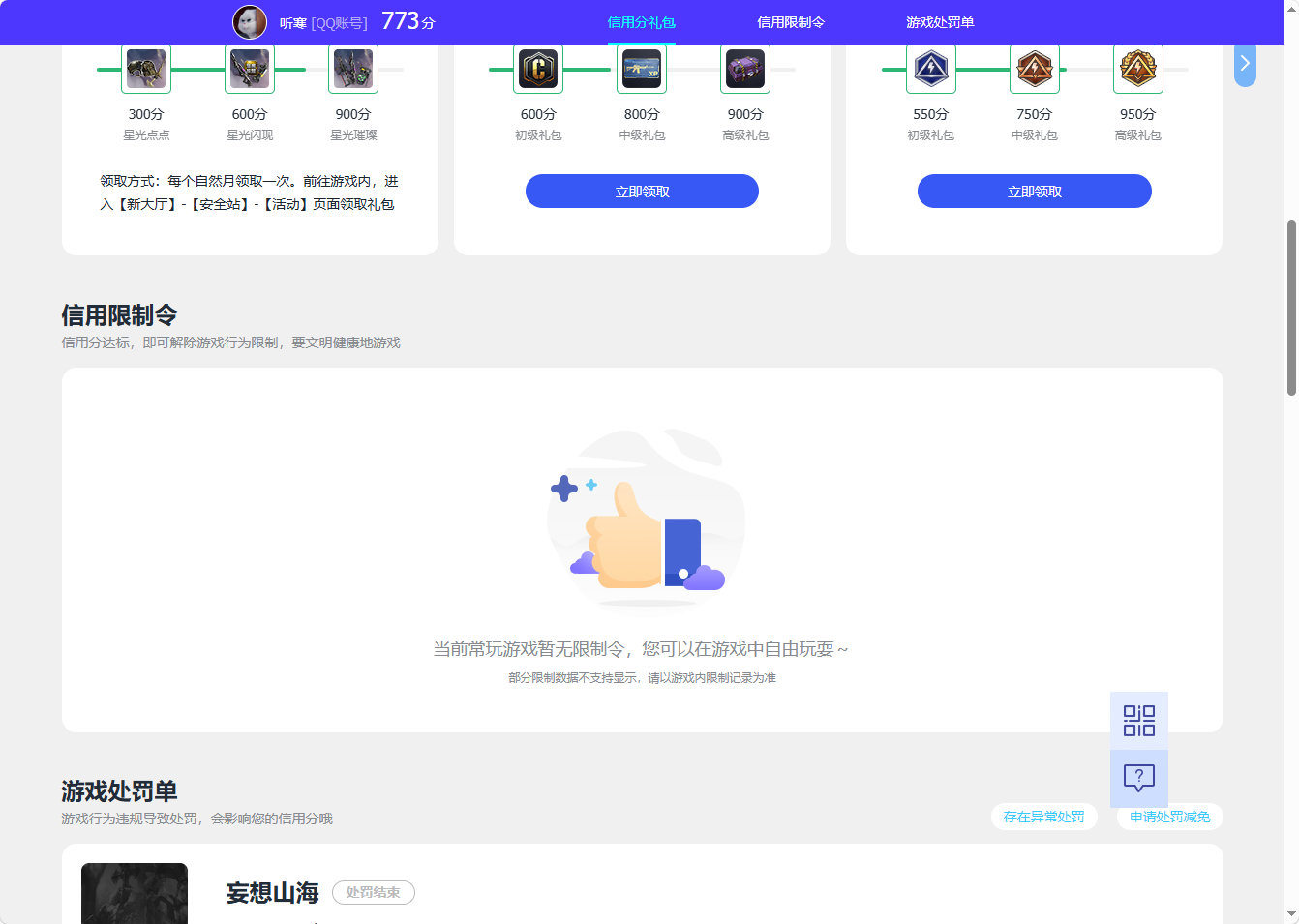1299x924 pixels.
Task: Click the 300分 星光点点 reward icon
Action: (146, 69)
